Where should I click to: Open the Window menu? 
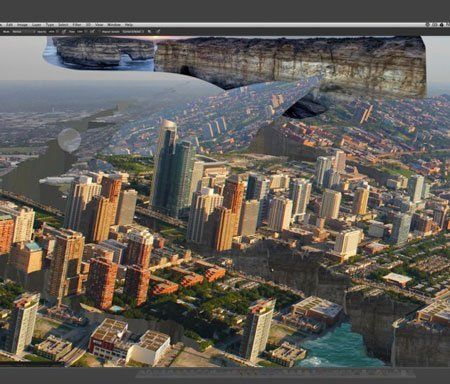114,25
